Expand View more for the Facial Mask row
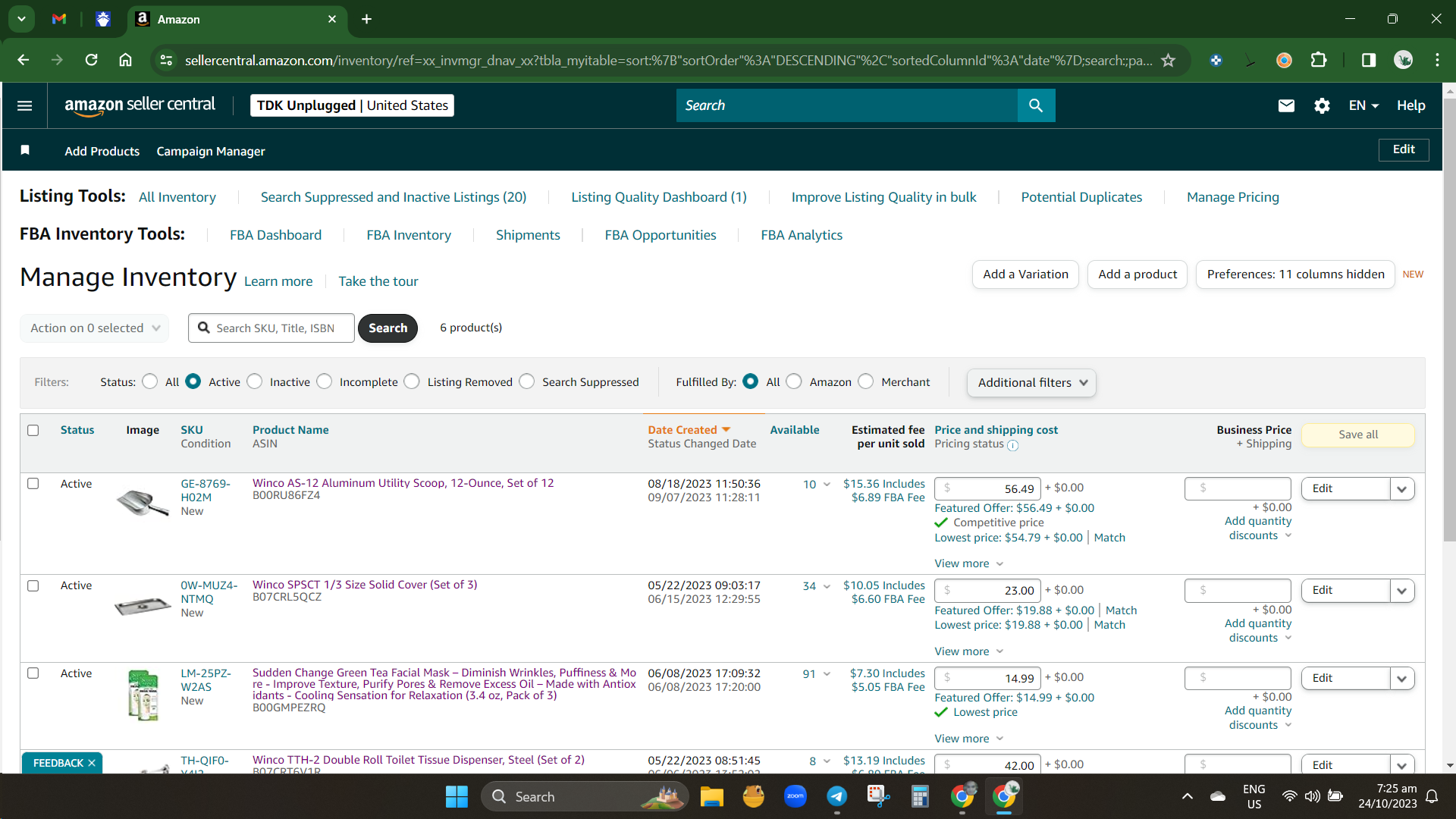Image resolution: width=1456 pixels, height=819 pixels. click(969, 739)
